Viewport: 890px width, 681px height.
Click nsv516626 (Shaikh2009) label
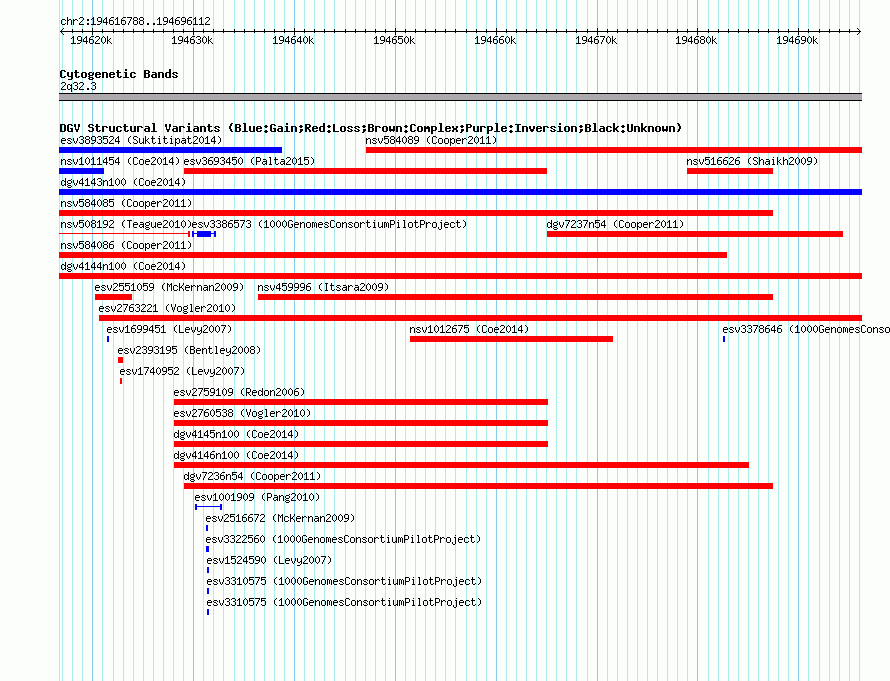pyautogui.click(x=752, y=161)
